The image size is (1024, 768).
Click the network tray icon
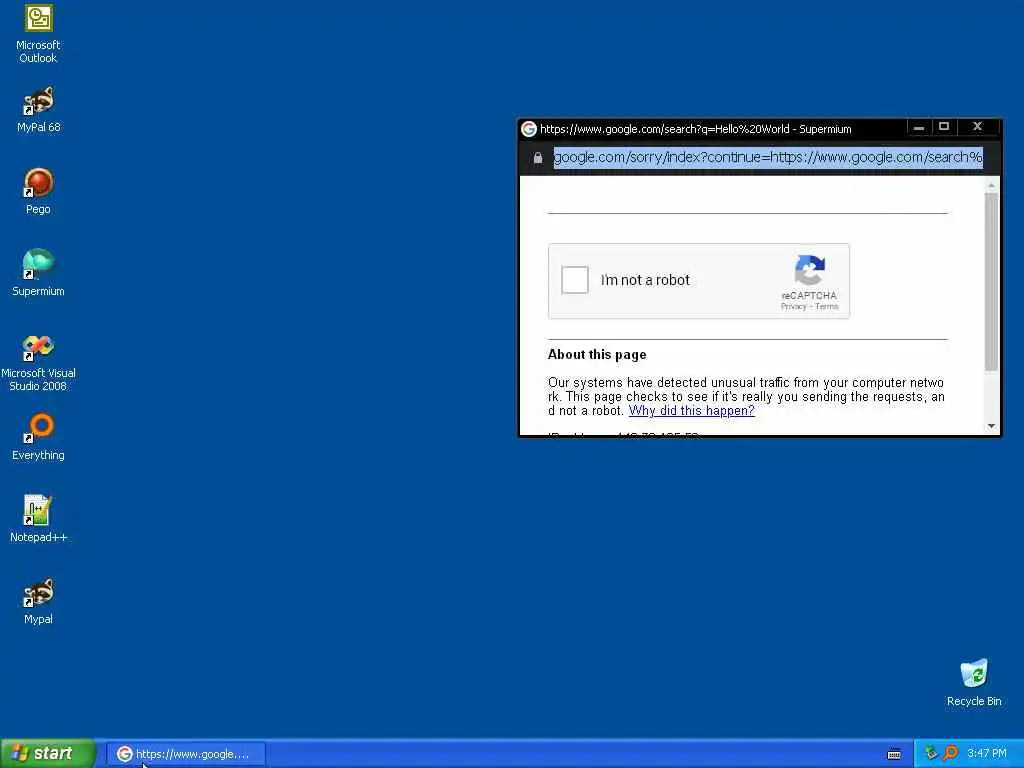[931, 753]
